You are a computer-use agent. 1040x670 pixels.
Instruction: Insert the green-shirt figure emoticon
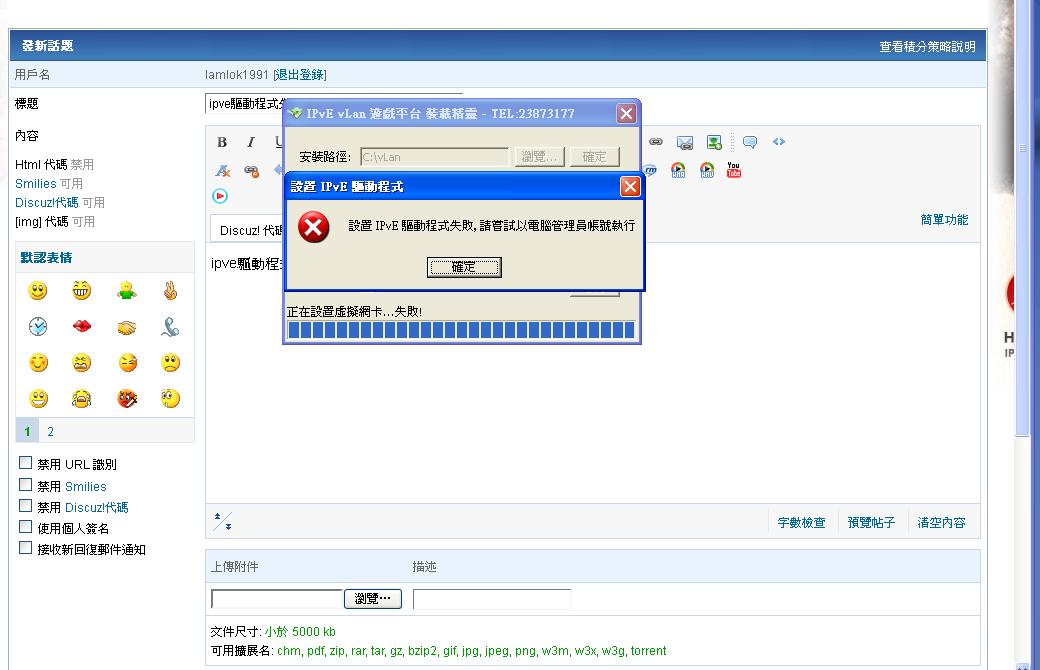pyautogui.click(x=127, y=291)
